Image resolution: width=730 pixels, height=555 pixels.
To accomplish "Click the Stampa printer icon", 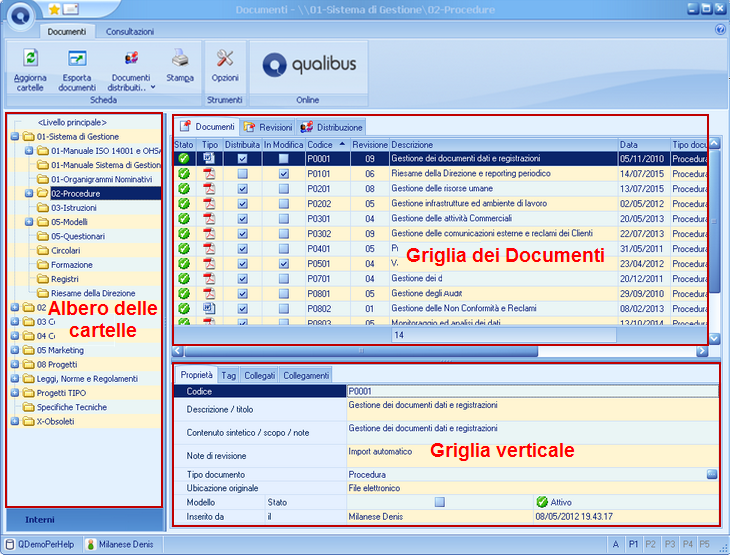I will [180, 58].
